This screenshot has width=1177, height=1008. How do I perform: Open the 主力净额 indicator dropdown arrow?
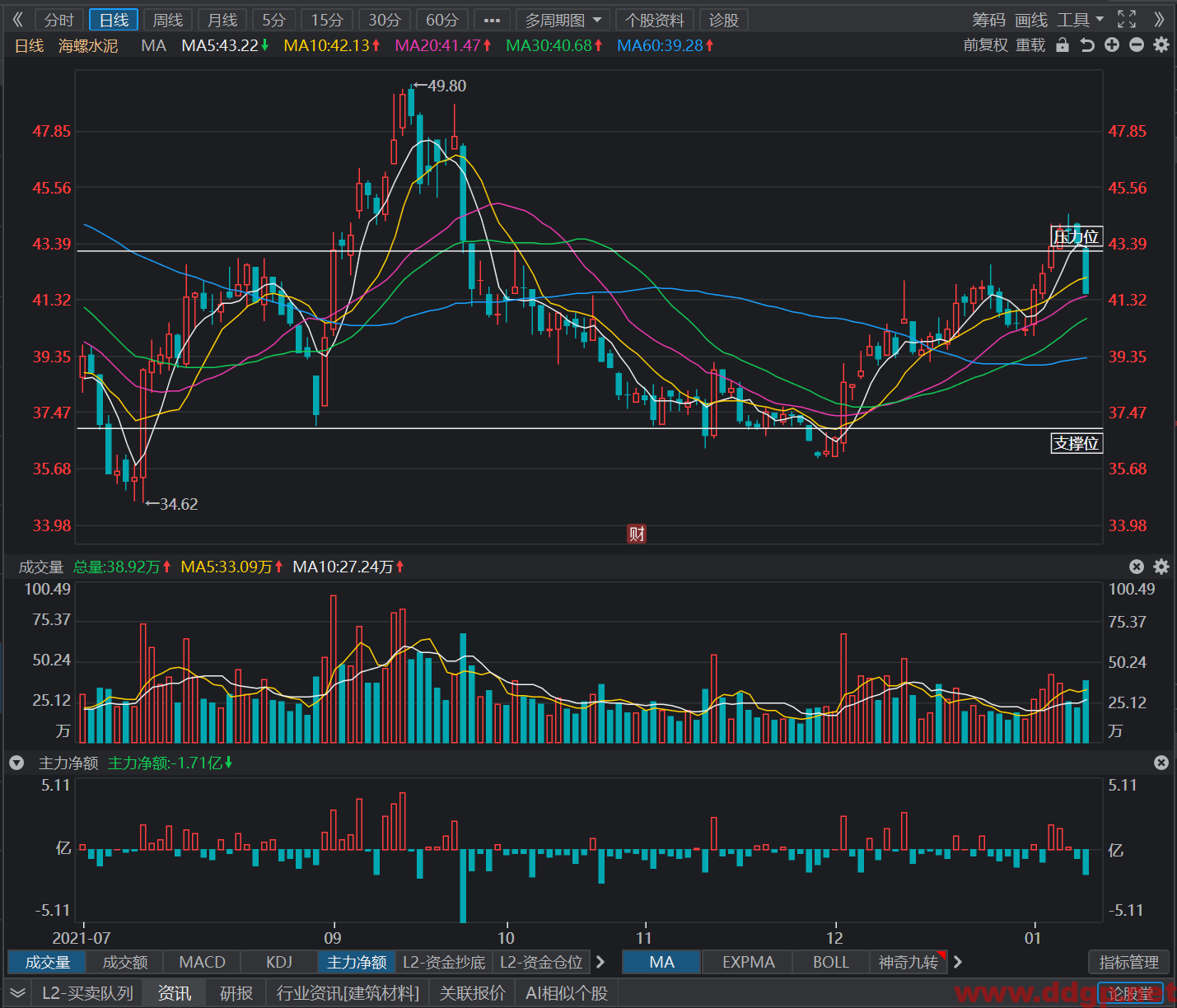tap(16, 763)
